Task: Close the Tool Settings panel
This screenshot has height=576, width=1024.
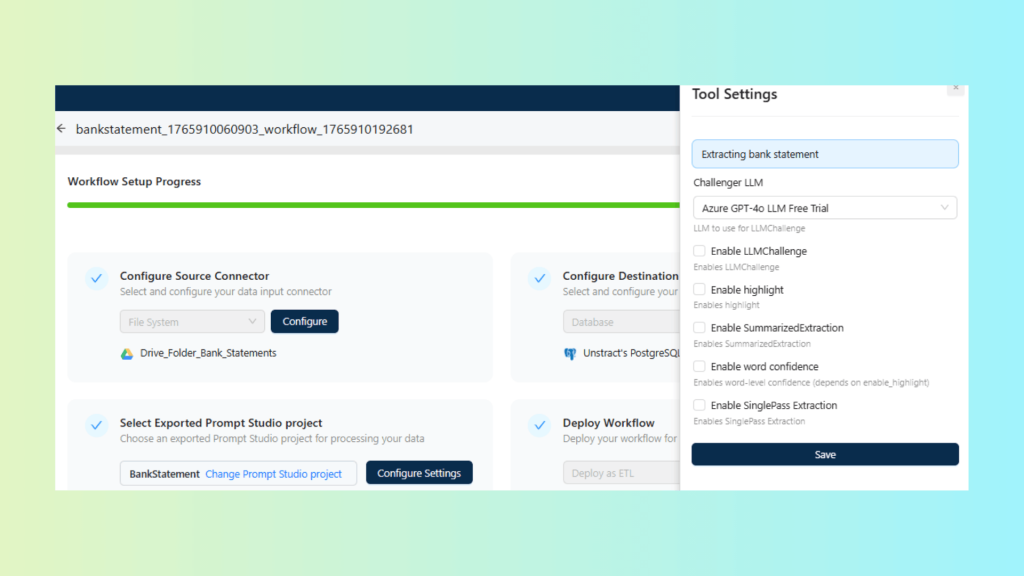Action: point(955,89)
